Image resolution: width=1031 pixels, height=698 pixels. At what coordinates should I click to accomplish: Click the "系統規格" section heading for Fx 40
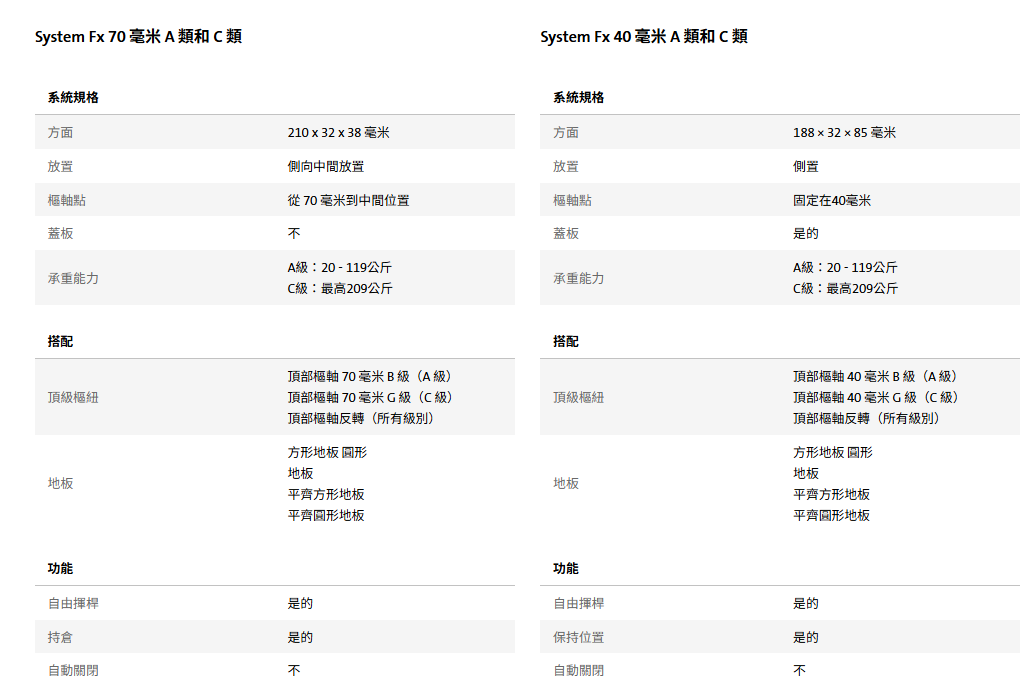point(579,98)
